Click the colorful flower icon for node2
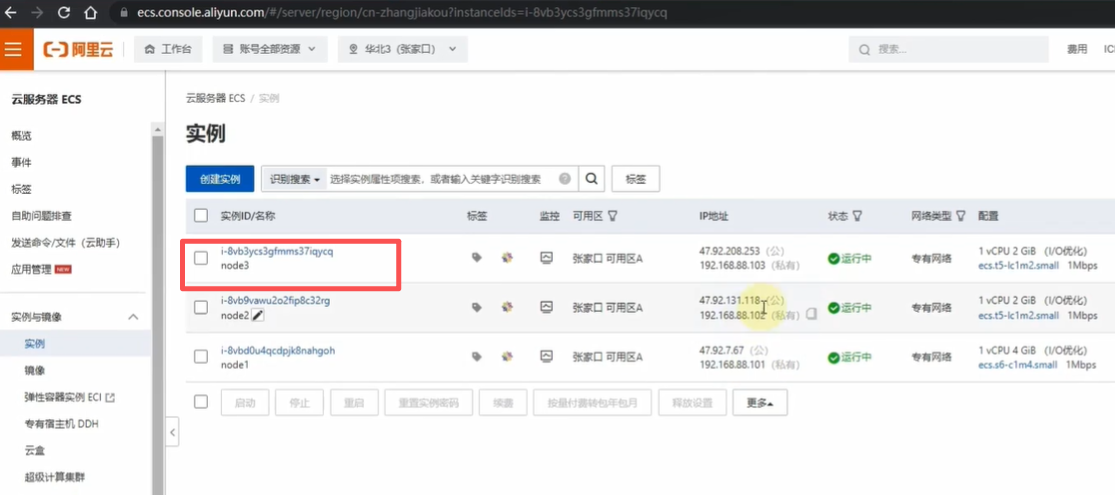This screenshot has height=495, width=1115. pyautogui.click(x=507, y=307)
